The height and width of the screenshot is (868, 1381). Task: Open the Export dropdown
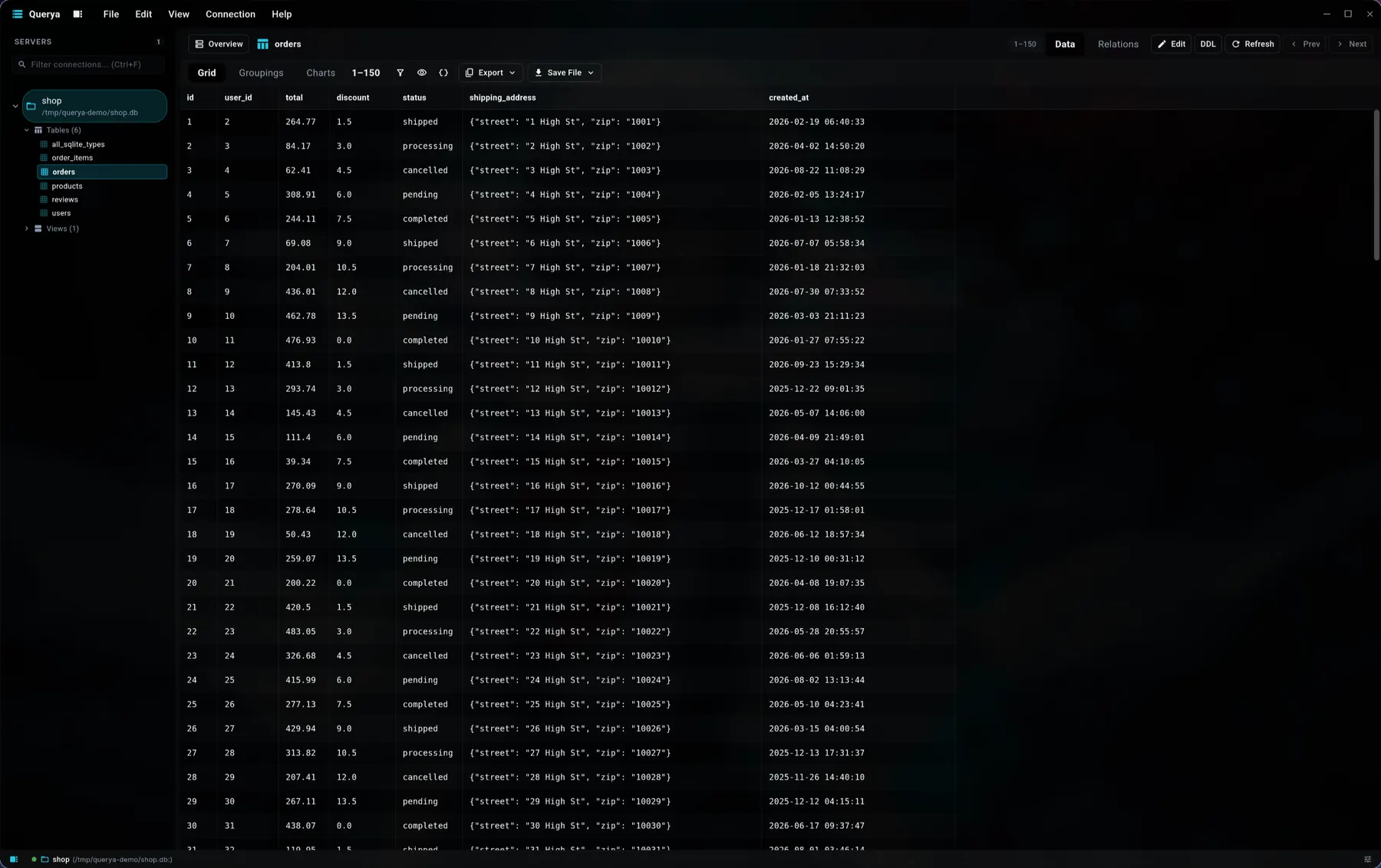coord(491,73)
